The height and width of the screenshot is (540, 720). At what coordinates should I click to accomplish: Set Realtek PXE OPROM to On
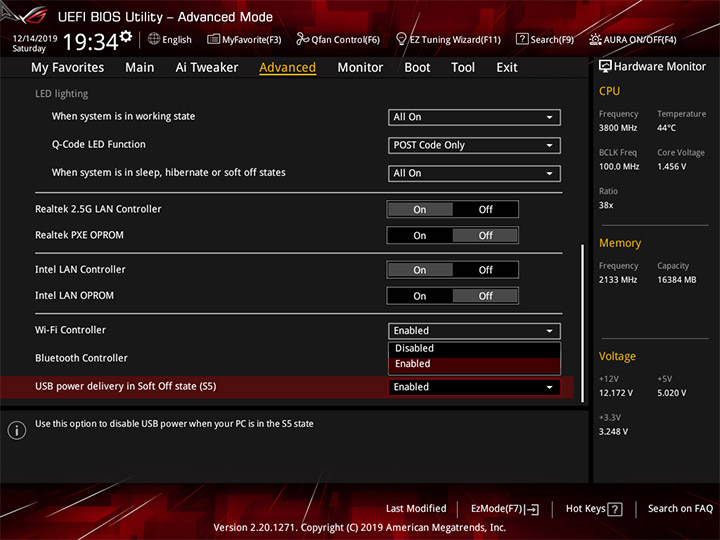pyautogui.click(x=420, y=236)
